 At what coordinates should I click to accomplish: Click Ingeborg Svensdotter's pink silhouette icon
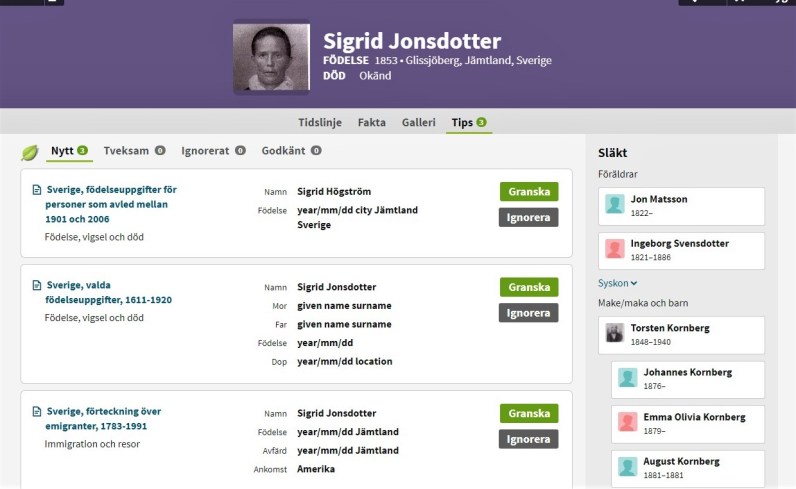point(616,249)
